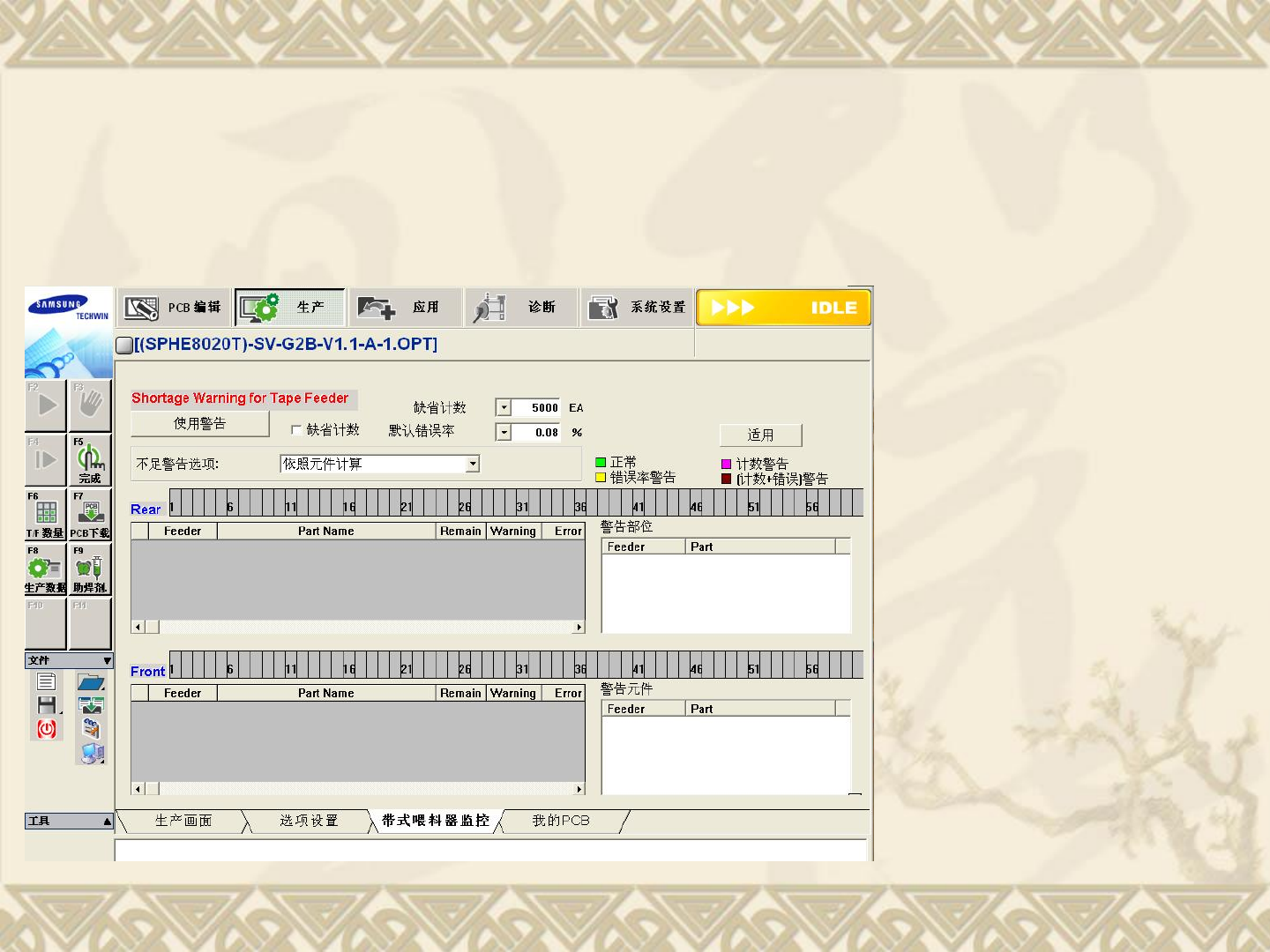Click the yellow 错误率警告 legend swatch
The width and height of the screenshot is (1270, 952).
[x=601, y=478]
